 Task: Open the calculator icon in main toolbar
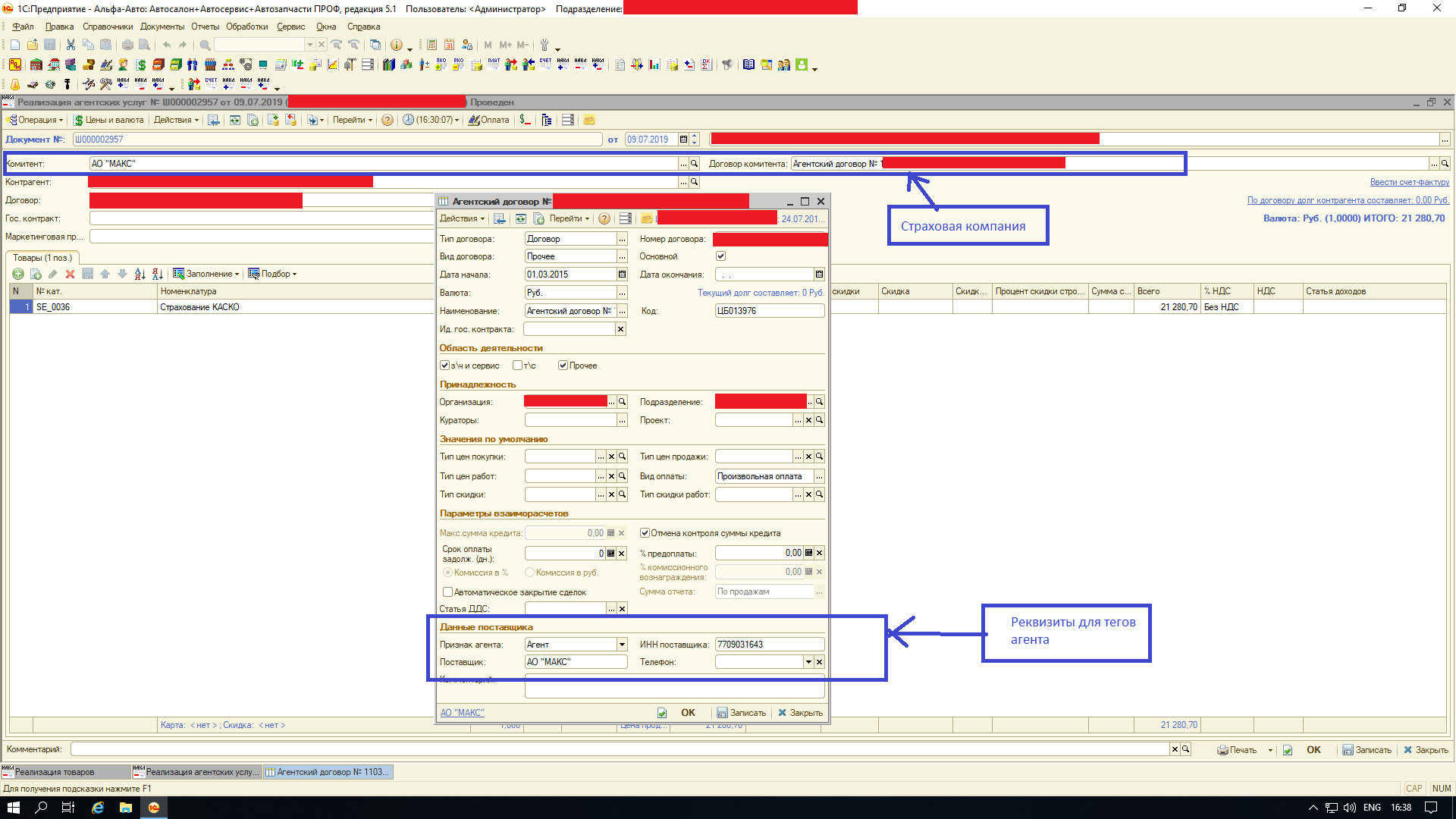(431, 45)
